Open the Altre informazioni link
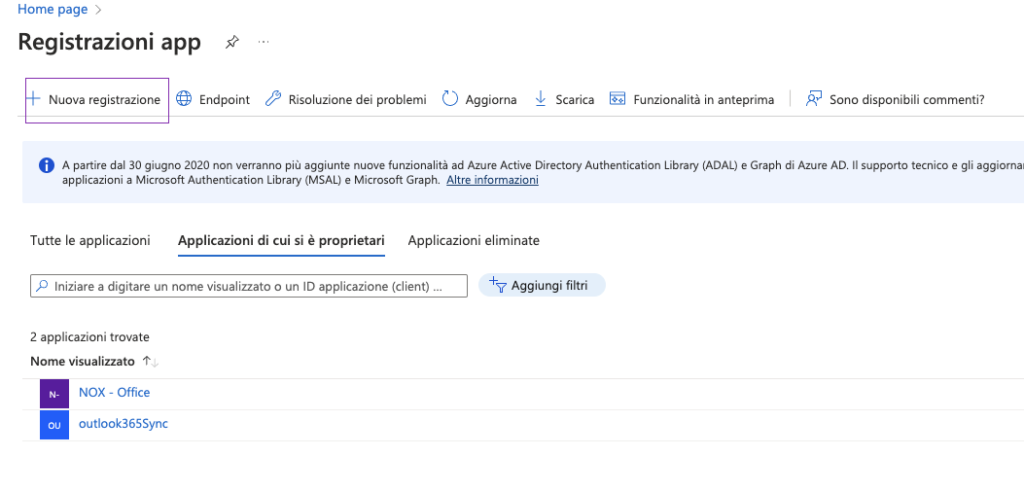The image size is (1024, 491). [x=492, y=180]
